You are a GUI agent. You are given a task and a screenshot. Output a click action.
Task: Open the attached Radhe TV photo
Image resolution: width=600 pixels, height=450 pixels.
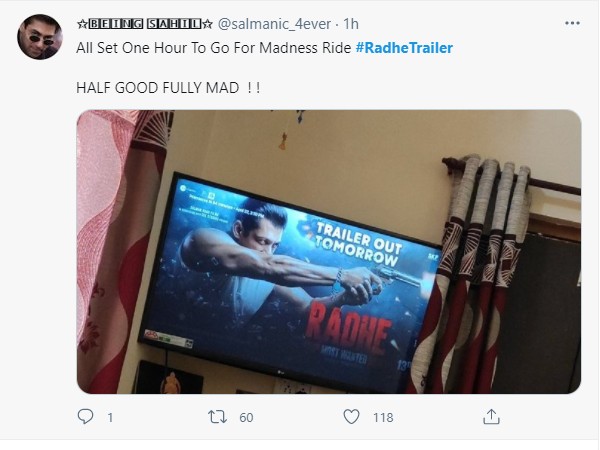329,252
